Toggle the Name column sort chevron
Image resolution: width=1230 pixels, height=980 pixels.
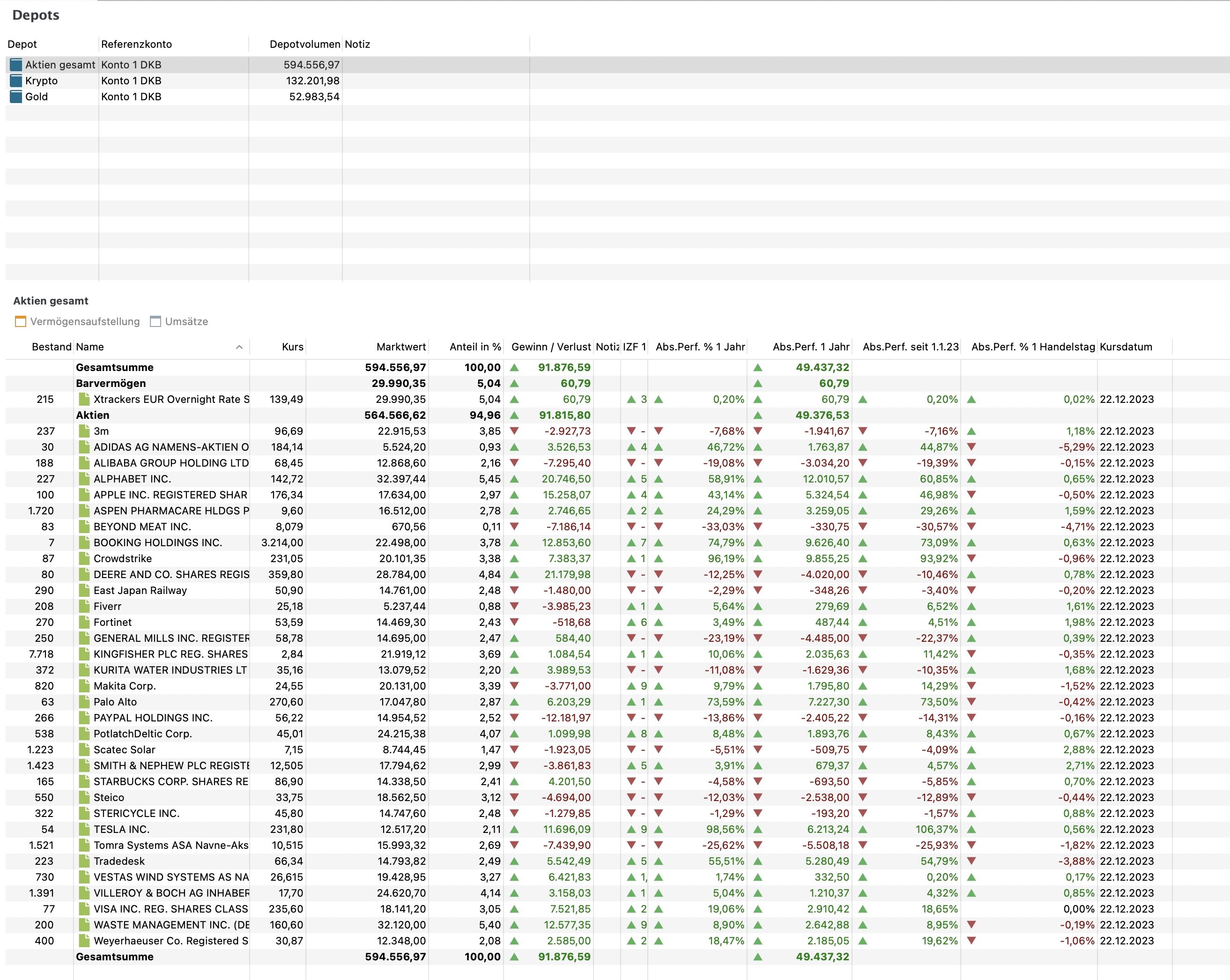[x=239, y=347]
